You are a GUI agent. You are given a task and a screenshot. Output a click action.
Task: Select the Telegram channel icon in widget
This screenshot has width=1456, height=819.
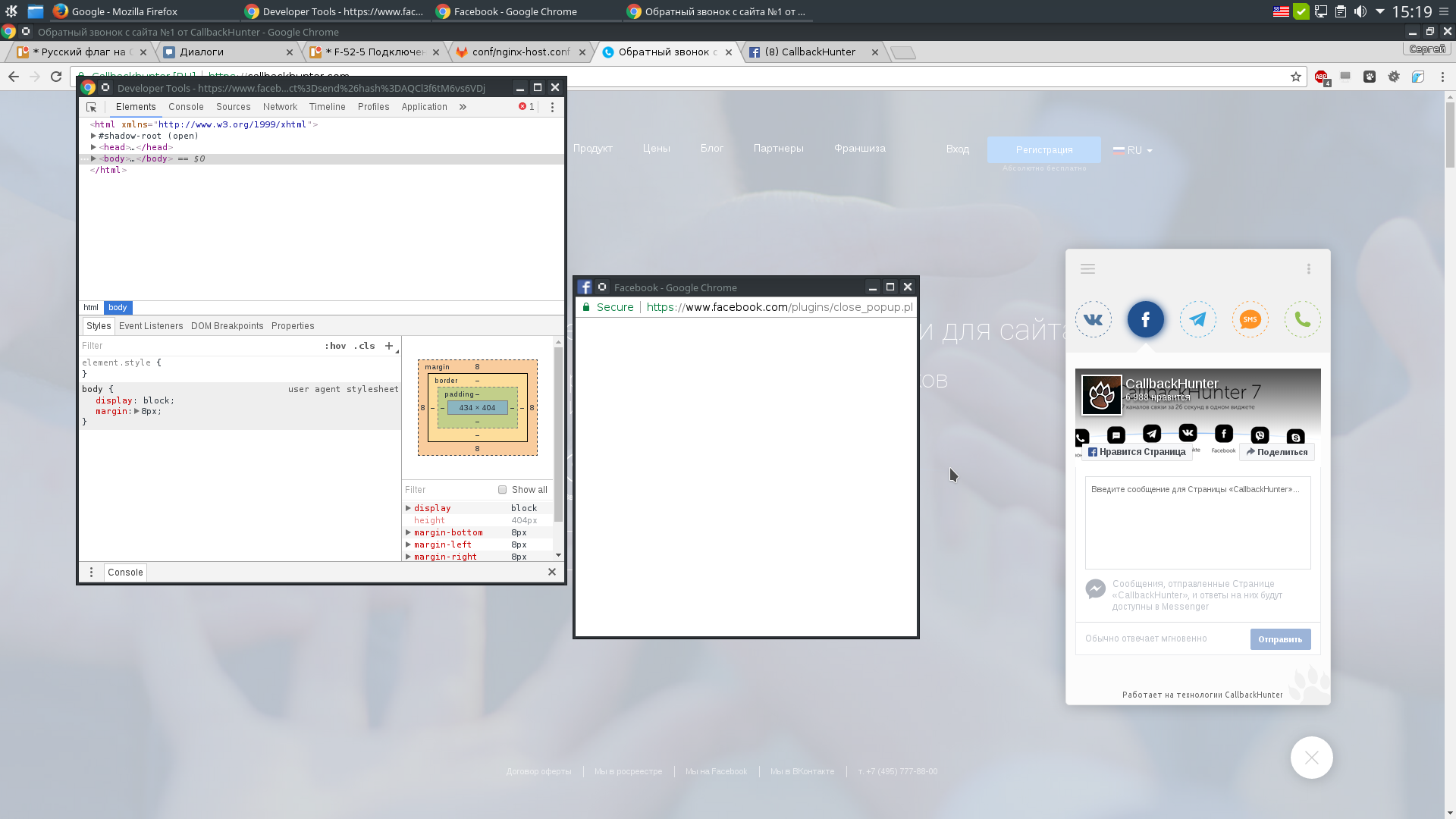tap(1197, 319)
